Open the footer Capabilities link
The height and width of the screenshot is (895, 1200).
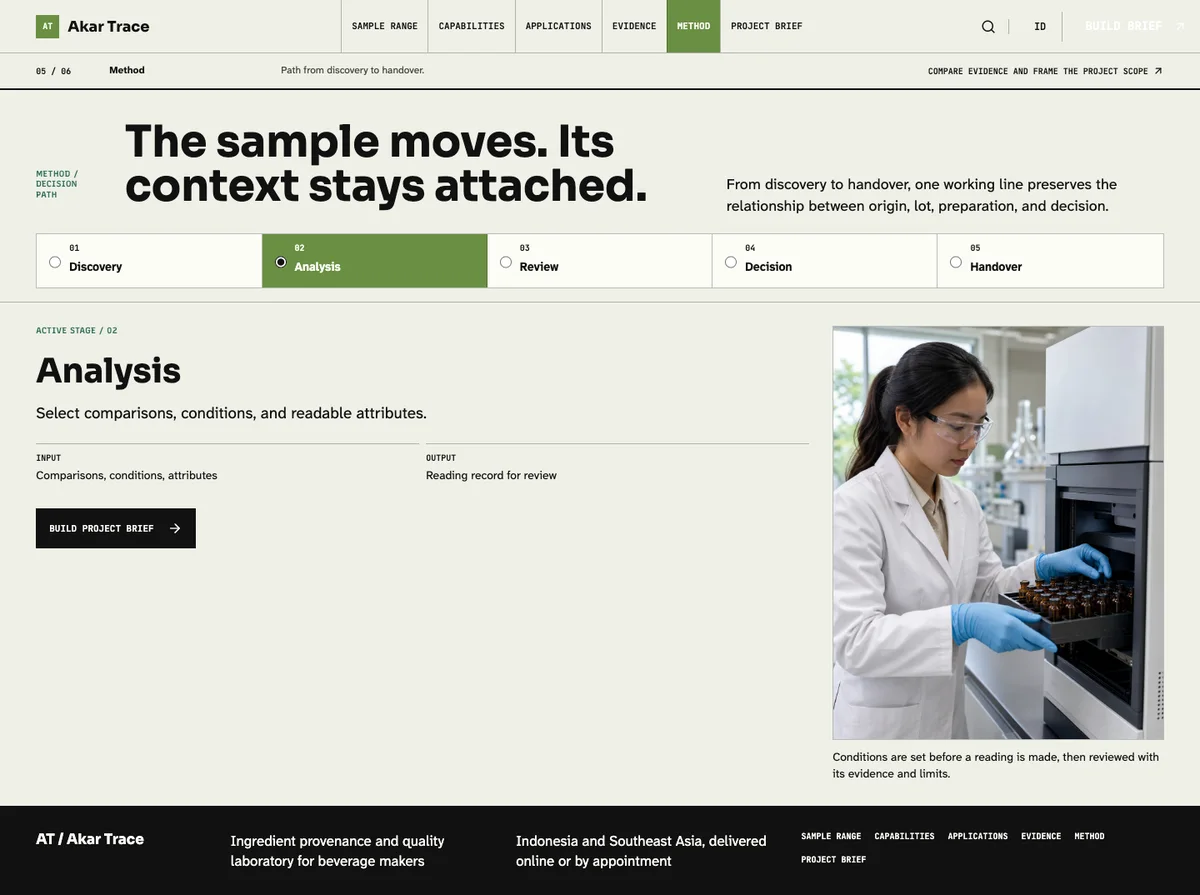[905, 836]
